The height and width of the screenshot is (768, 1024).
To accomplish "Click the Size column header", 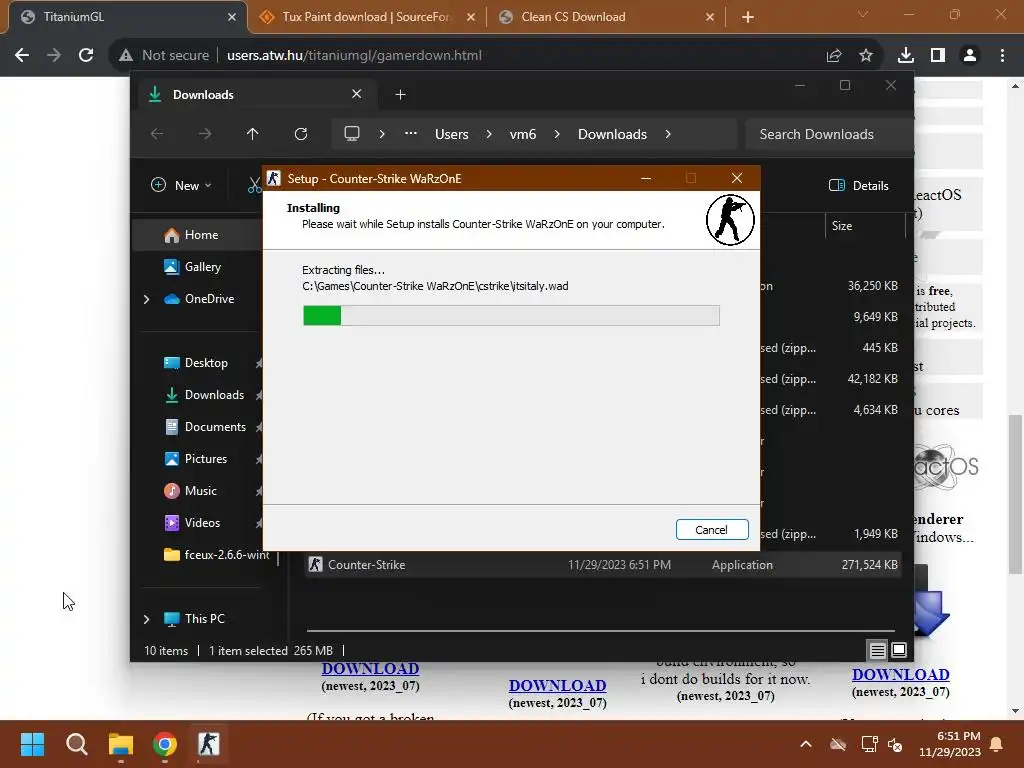I will (x=864, y=226).
